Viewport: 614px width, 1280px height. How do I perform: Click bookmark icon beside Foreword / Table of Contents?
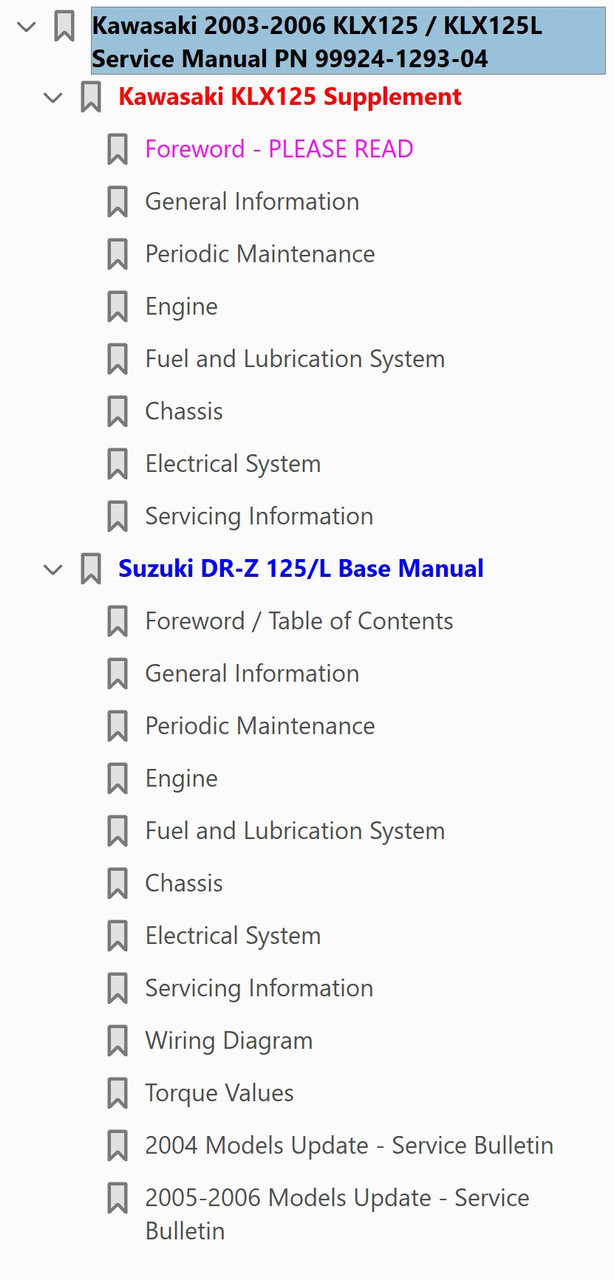pyautogui.click(x=117, y=621)
